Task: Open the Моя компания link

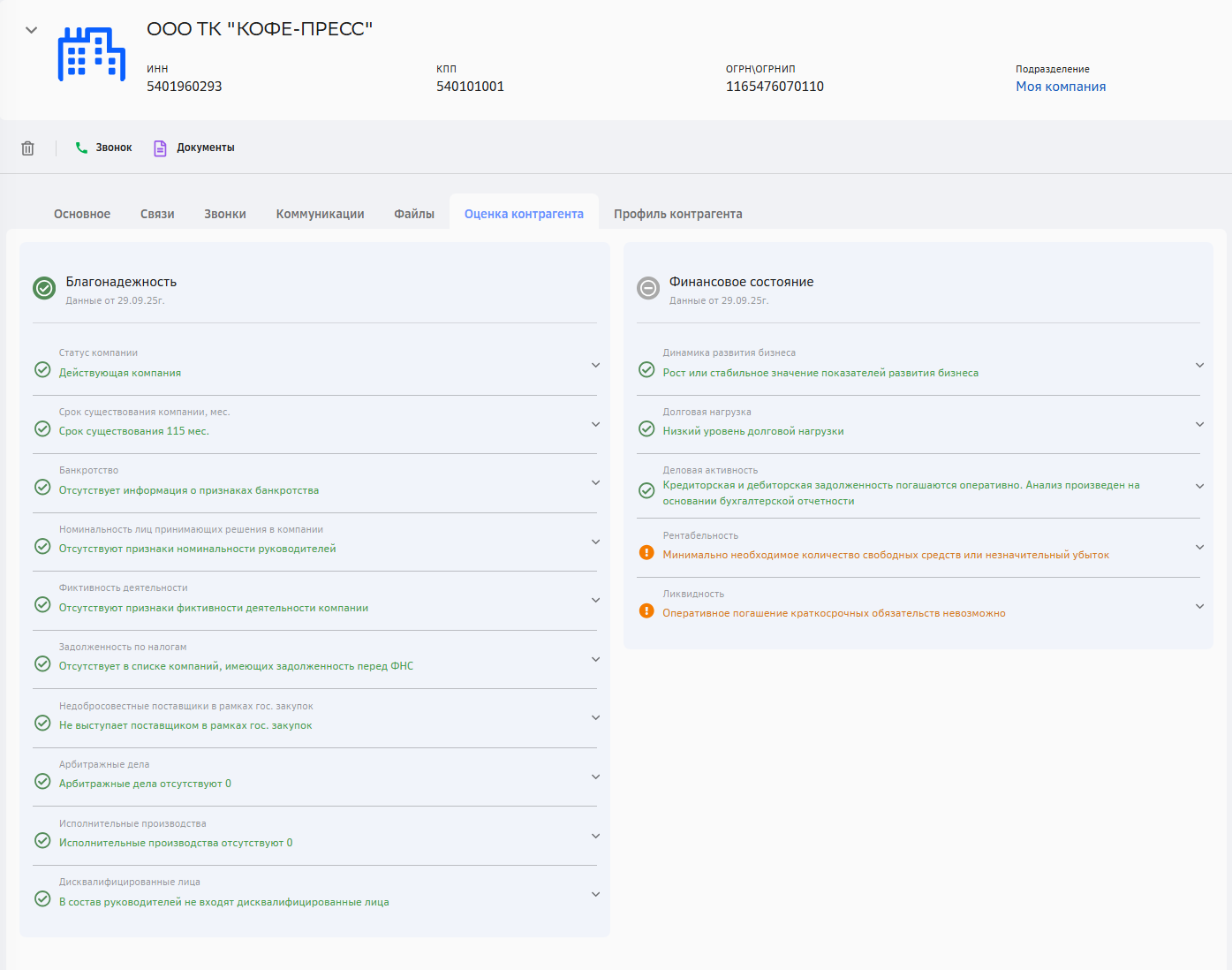Action: (x=1061, y=87)
